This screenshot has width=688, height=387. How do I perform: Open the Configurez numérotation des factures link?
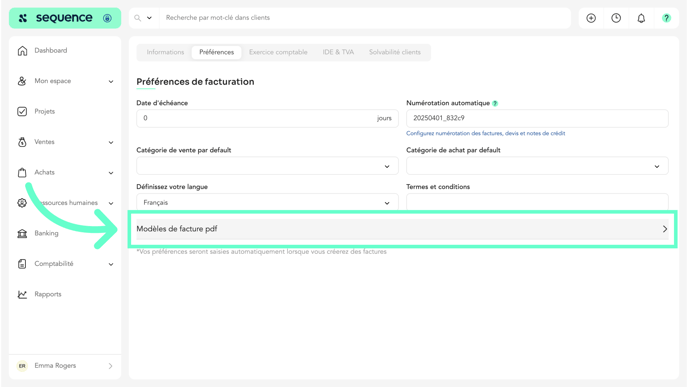(x=485, y=133)
